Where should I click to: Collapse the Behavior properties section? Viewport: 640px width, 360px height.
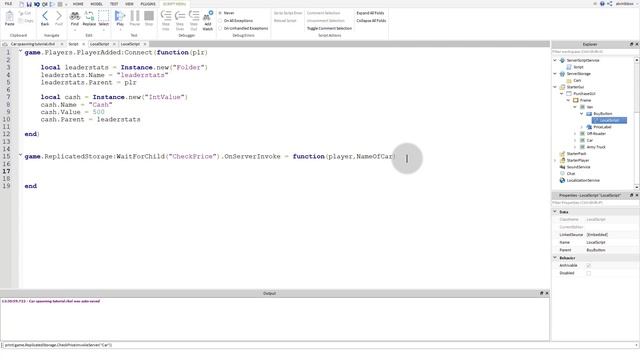(555, 258)
